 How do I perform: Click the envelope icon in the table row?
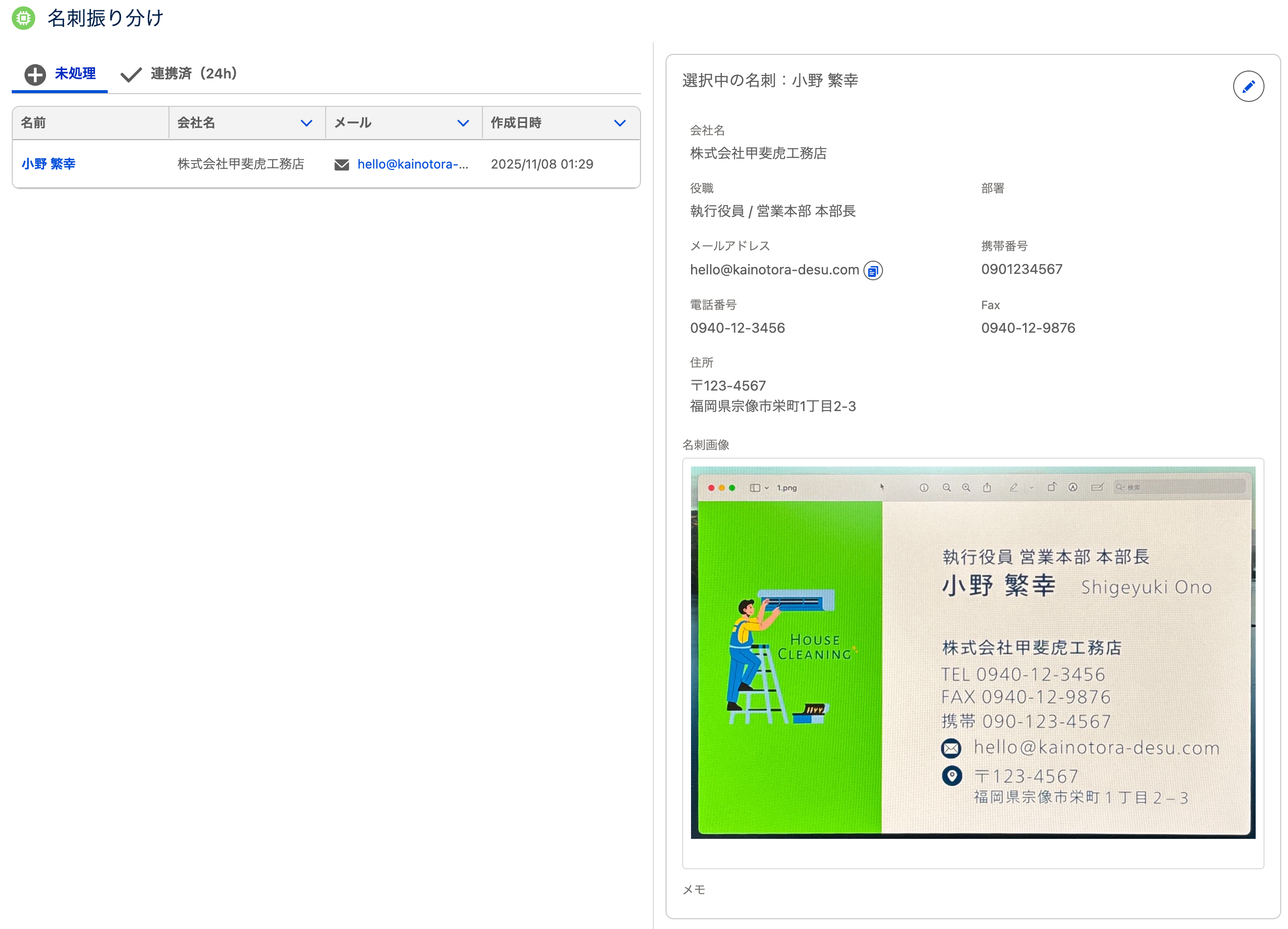[x=342, y=165]
